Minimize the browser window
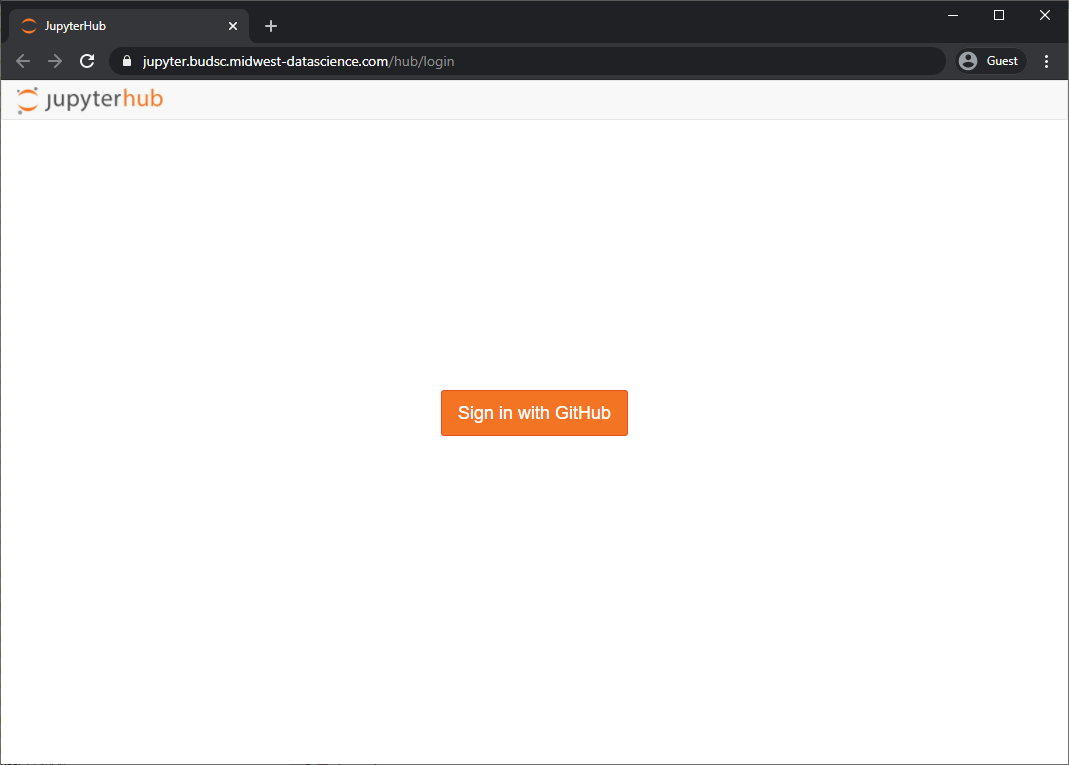Viewport: 1069px width, 765px height. [953, 15]
